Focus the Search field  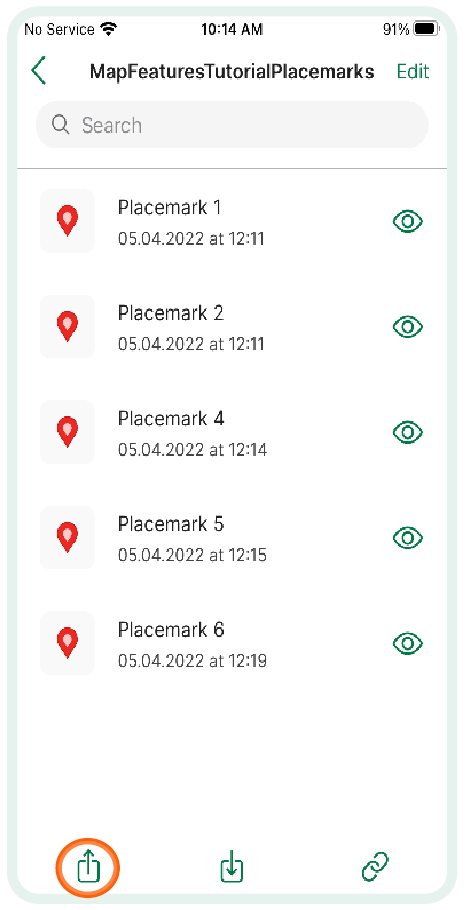click(232, 125)
